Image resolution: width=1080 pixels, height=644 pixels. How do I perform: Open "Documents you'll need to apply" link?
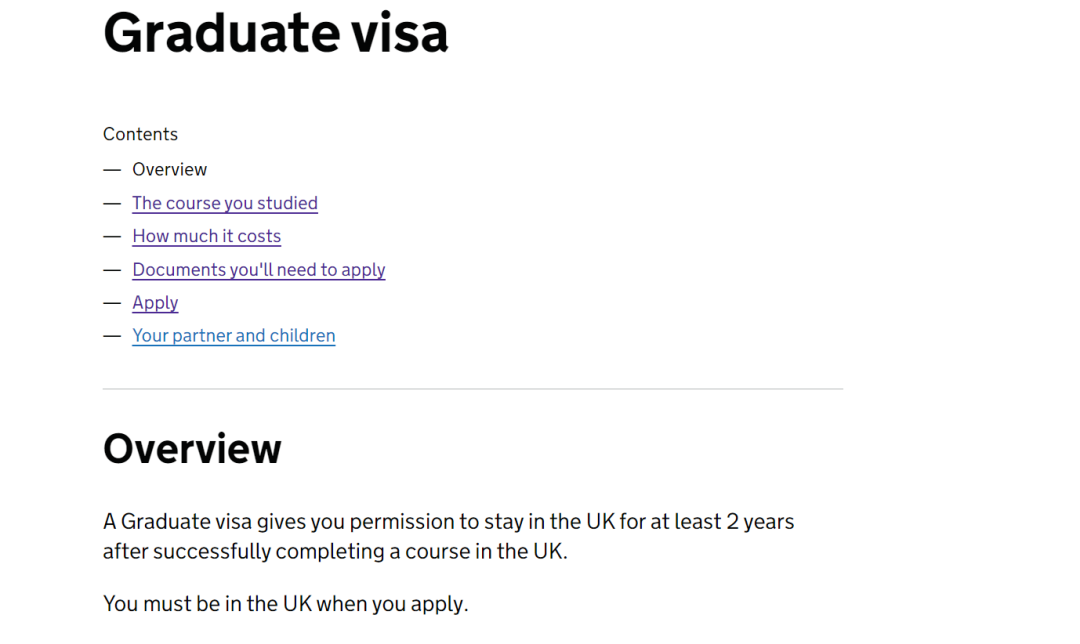pos(258,270)
